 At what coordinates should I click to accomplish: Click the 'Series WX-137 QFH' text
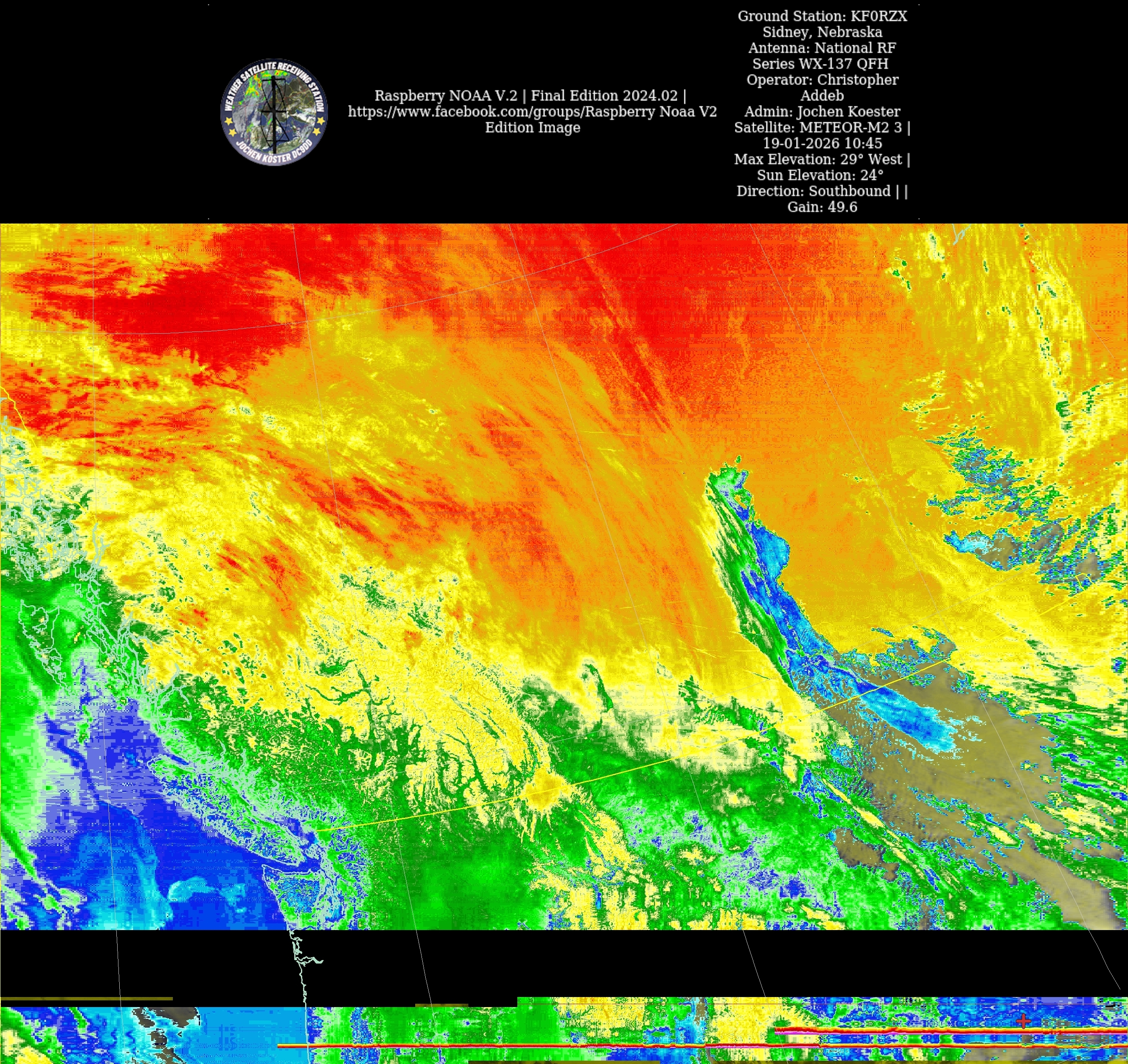[820, 64]
